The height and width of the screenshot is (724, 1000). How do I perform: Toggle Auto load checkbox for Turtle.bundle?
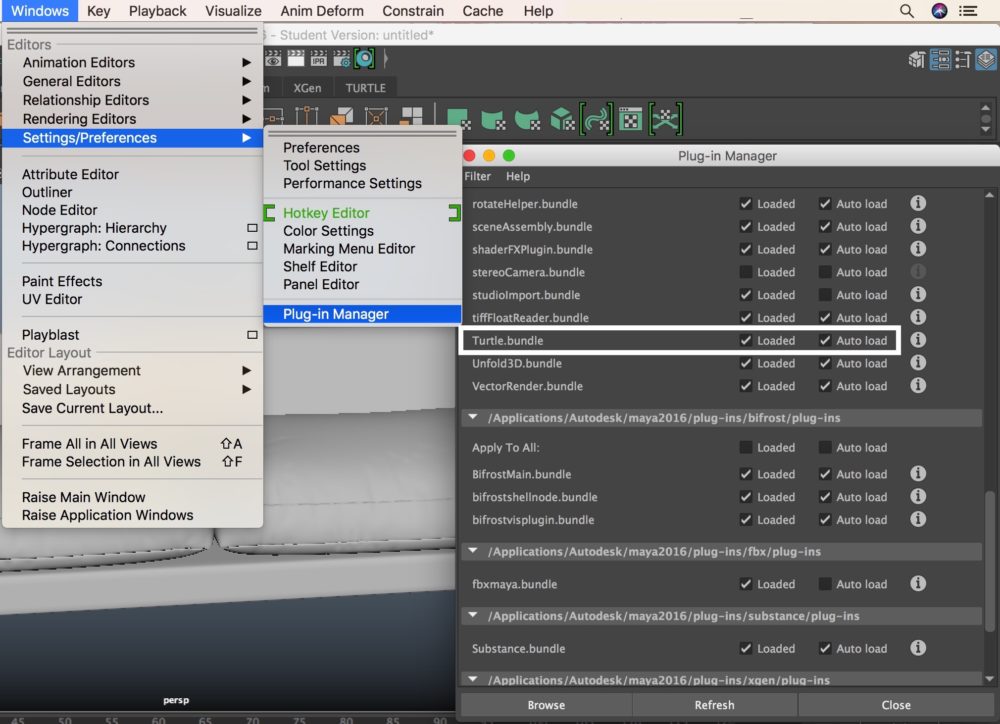click(825, 340)
